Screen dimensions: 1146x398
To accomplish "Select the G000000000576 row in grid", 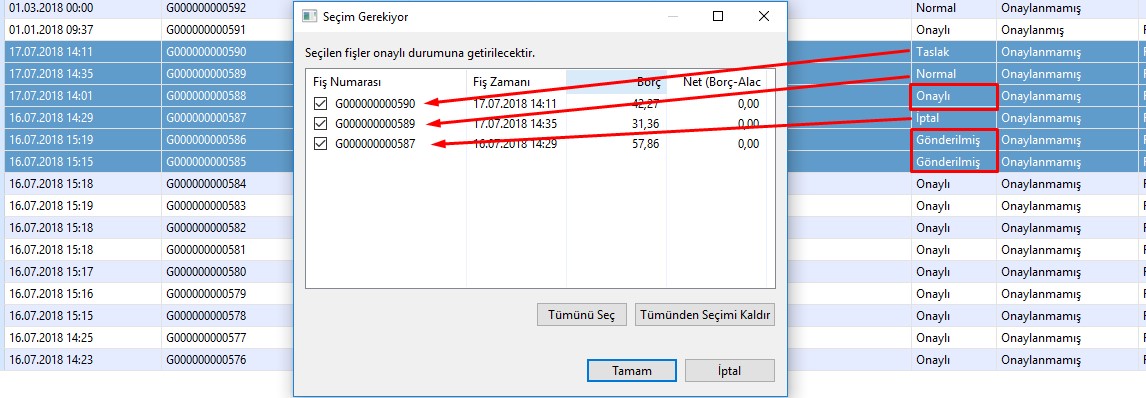I will click(x=572, y=359).
